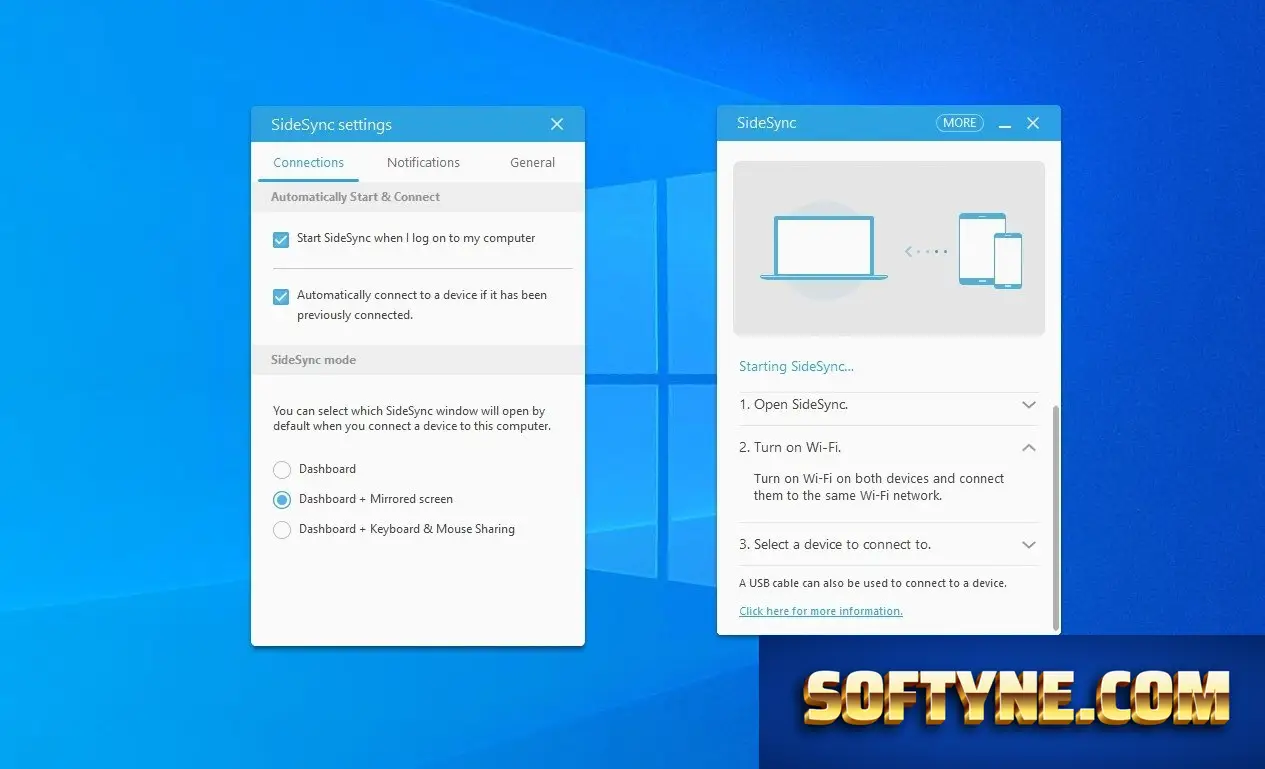Click the SideSync window vertical scrollbar

point(1055,517)
